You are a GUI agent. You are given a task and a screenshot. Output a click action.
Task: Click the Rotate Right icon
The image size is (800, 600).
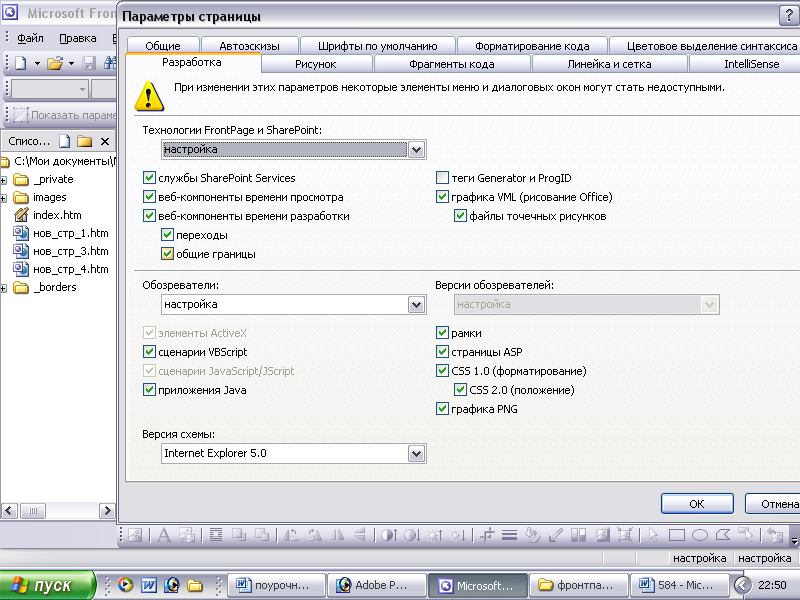pos(314,535)
